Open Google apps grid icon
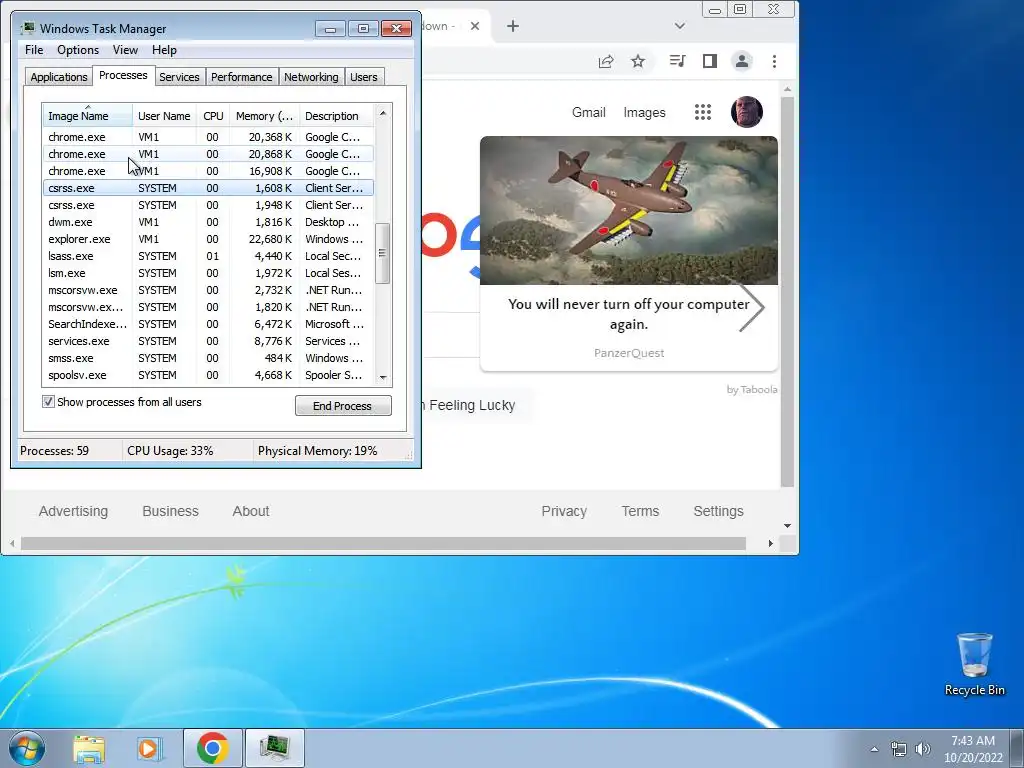Image resolution: width=1024 pixels, height=768 pixels. 703,112
